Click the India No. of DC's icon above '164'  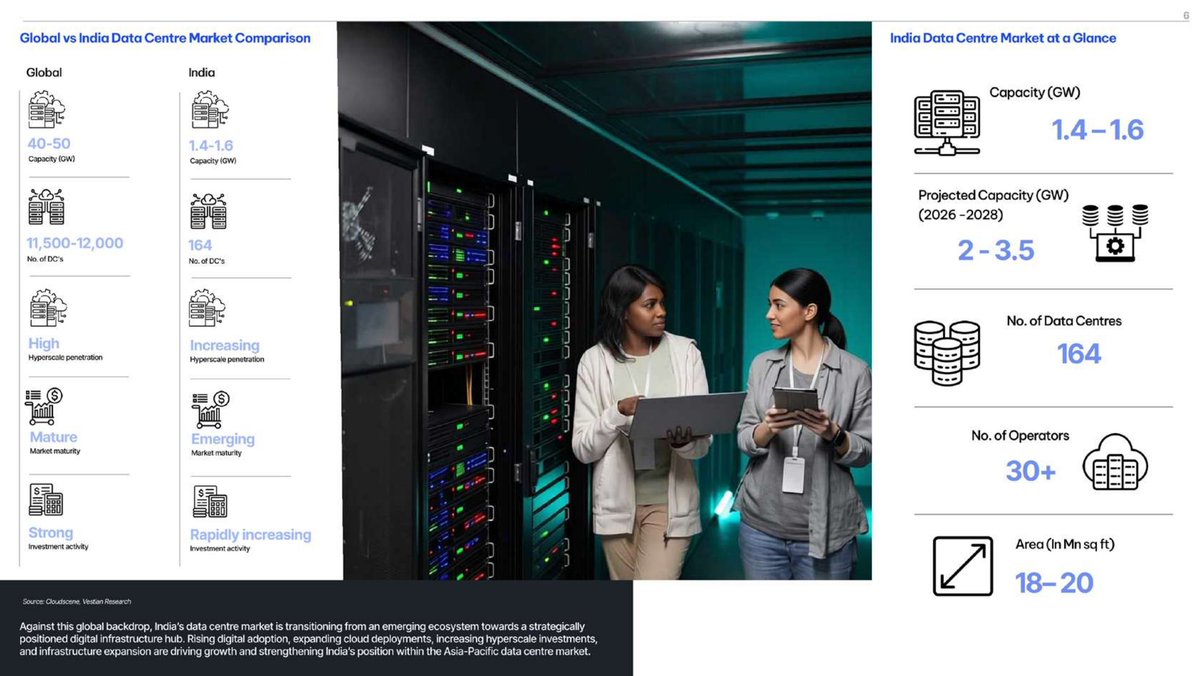pyautogui.click(x=208, y=211)
